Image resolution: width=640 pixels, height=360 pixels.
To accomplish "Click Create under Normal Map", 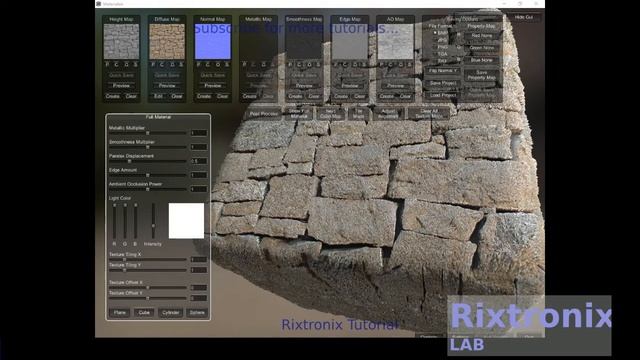I will [x=204, y=96].
